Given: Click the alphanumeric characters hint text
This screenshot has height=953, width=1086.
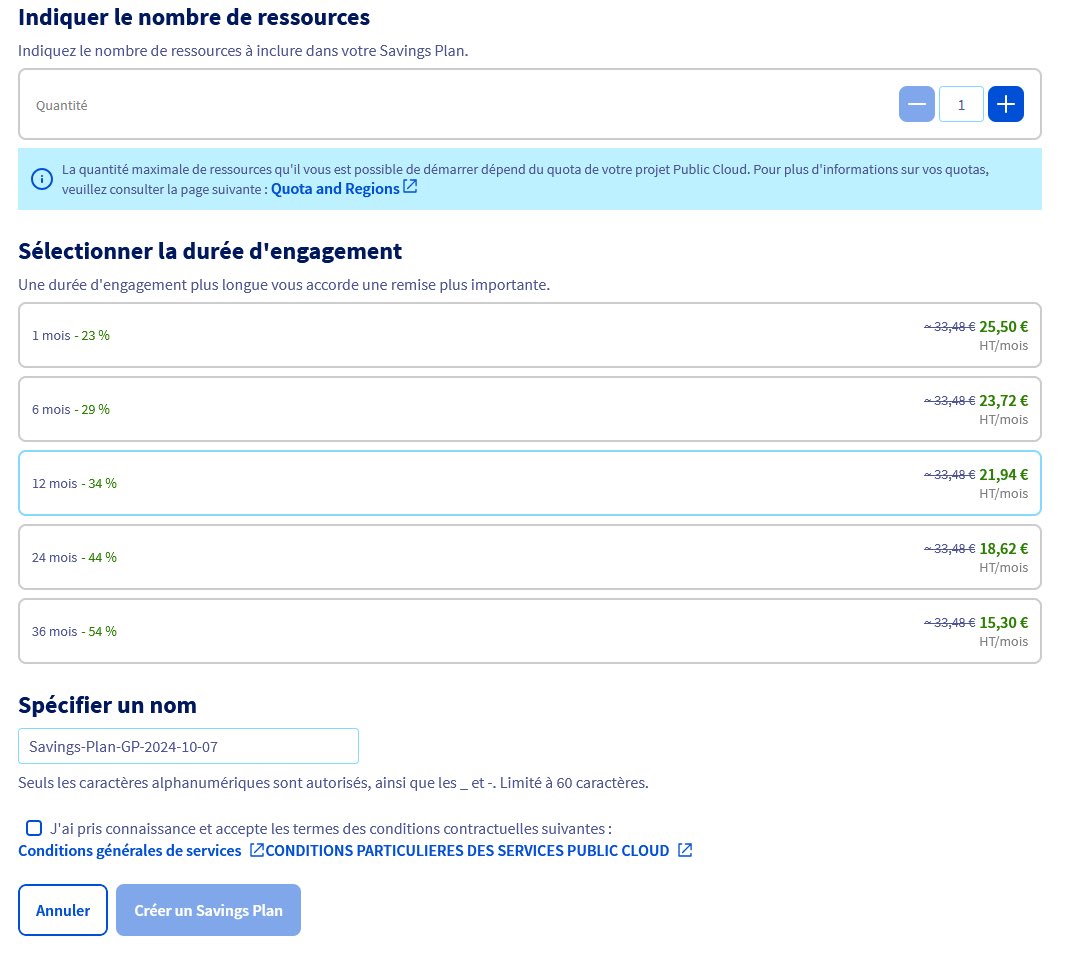Looking at the screenshot, I should click(x=333, y=783).
